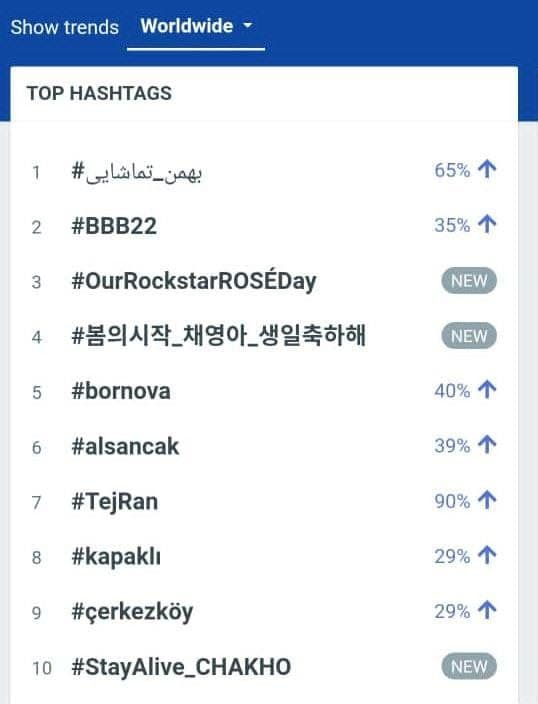This screenshot has height=704, width=538.
Task: Open the #BBB22 hashtag
Action: click(x=114, y=226)
